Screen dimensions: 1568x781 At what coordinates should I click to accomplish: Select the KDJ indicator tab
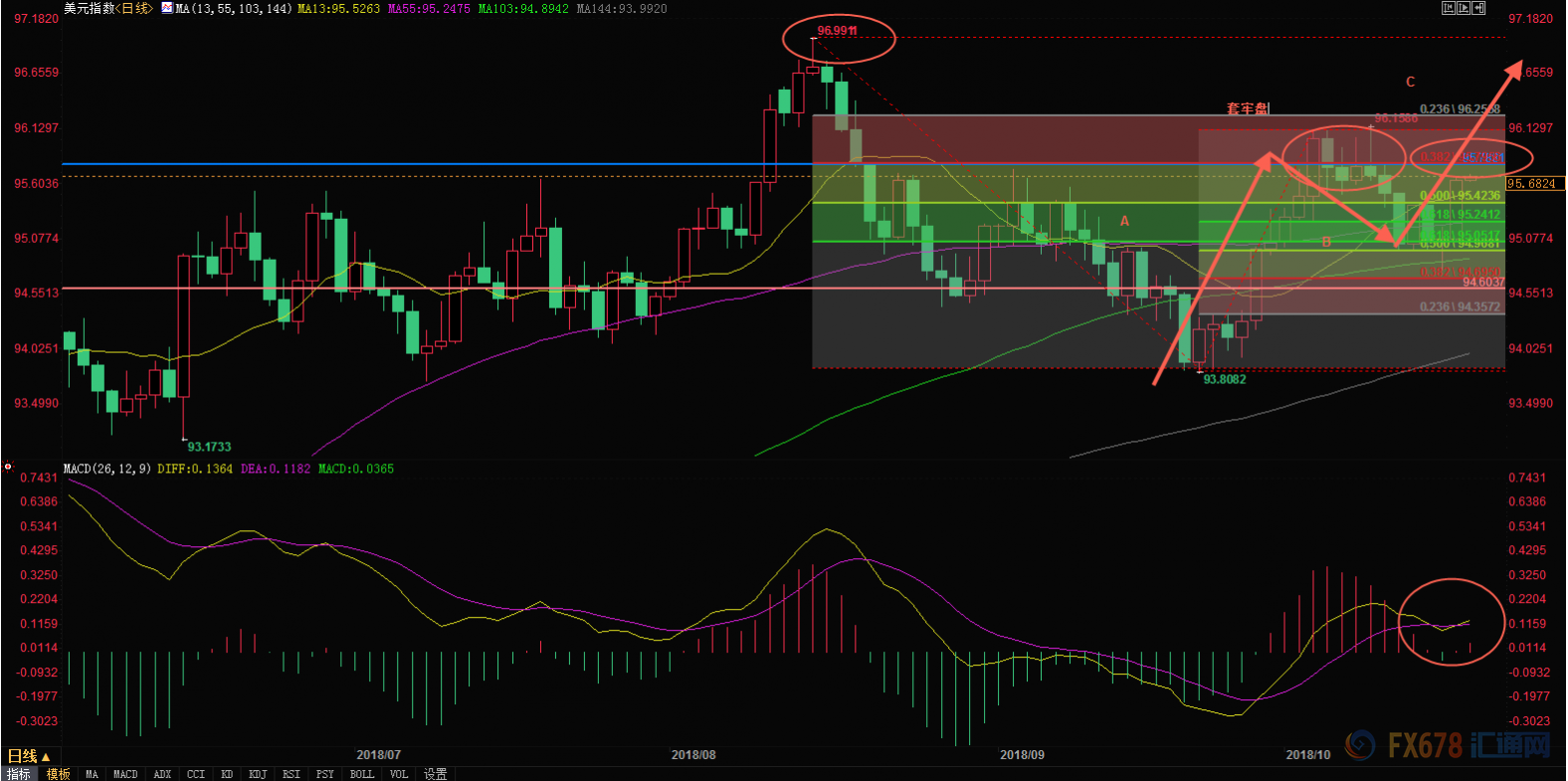tap(258, 774)
